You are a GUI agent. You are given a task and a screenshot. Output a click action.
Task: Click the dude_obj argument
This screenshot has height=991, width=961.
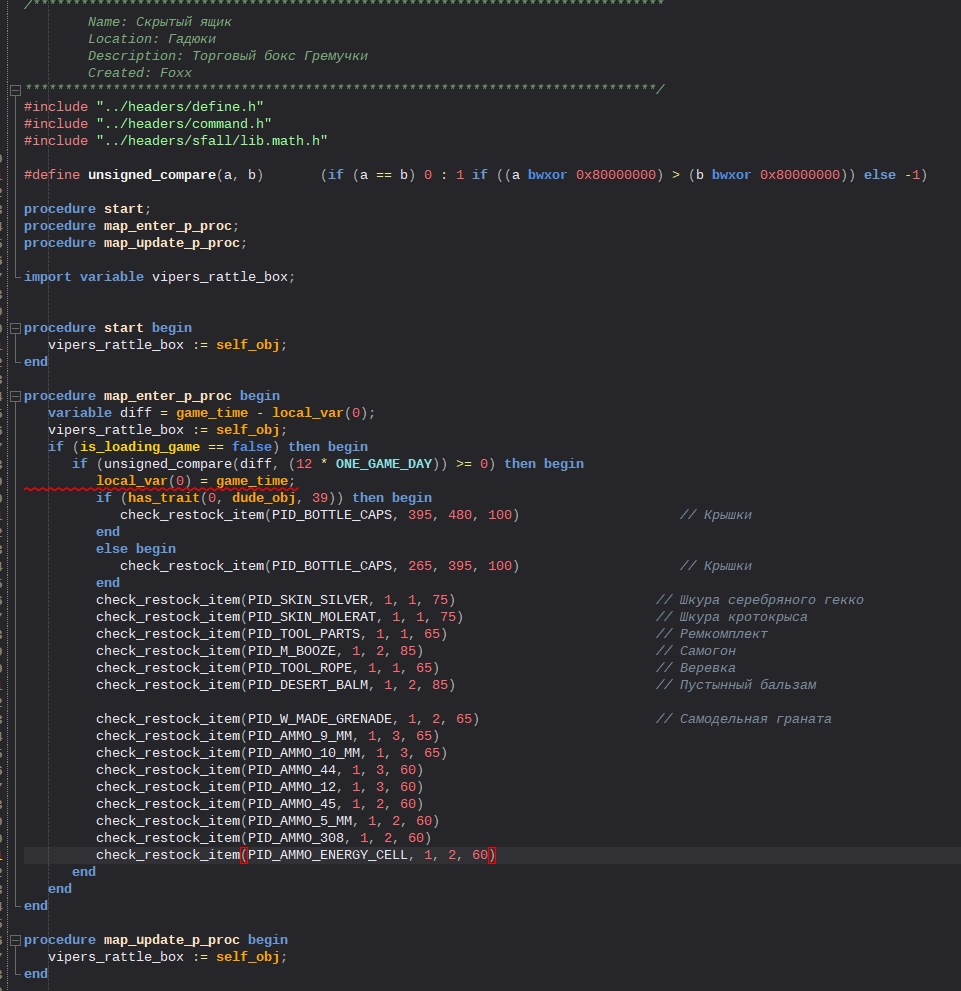coord(263,499)
